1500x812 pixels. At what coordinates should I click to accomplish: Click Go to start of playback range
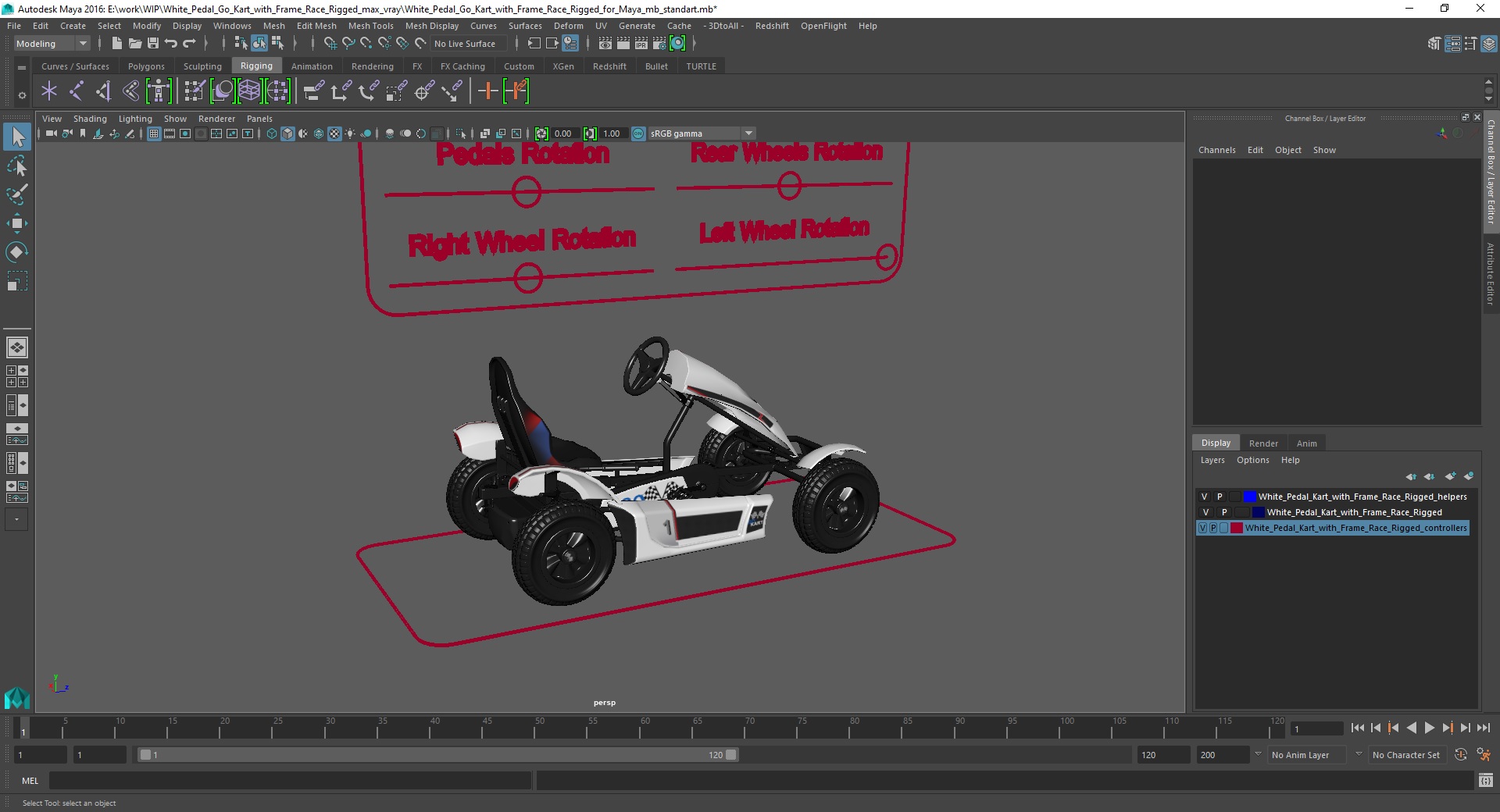tap(1357, 728)
